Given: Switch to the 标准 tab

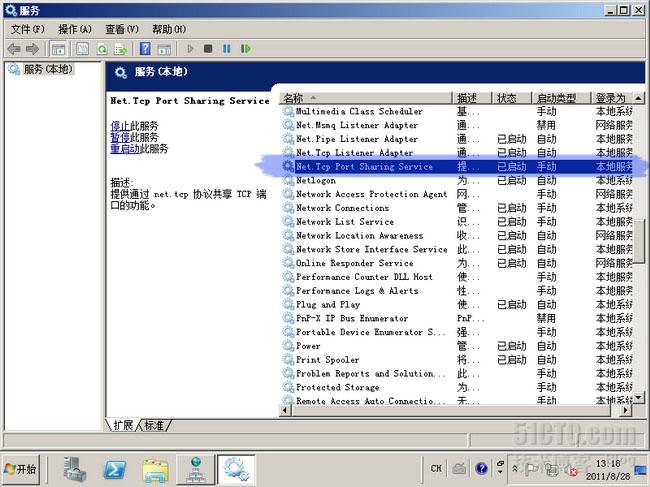Looking at the screenshot, I should tap(154, 425).
